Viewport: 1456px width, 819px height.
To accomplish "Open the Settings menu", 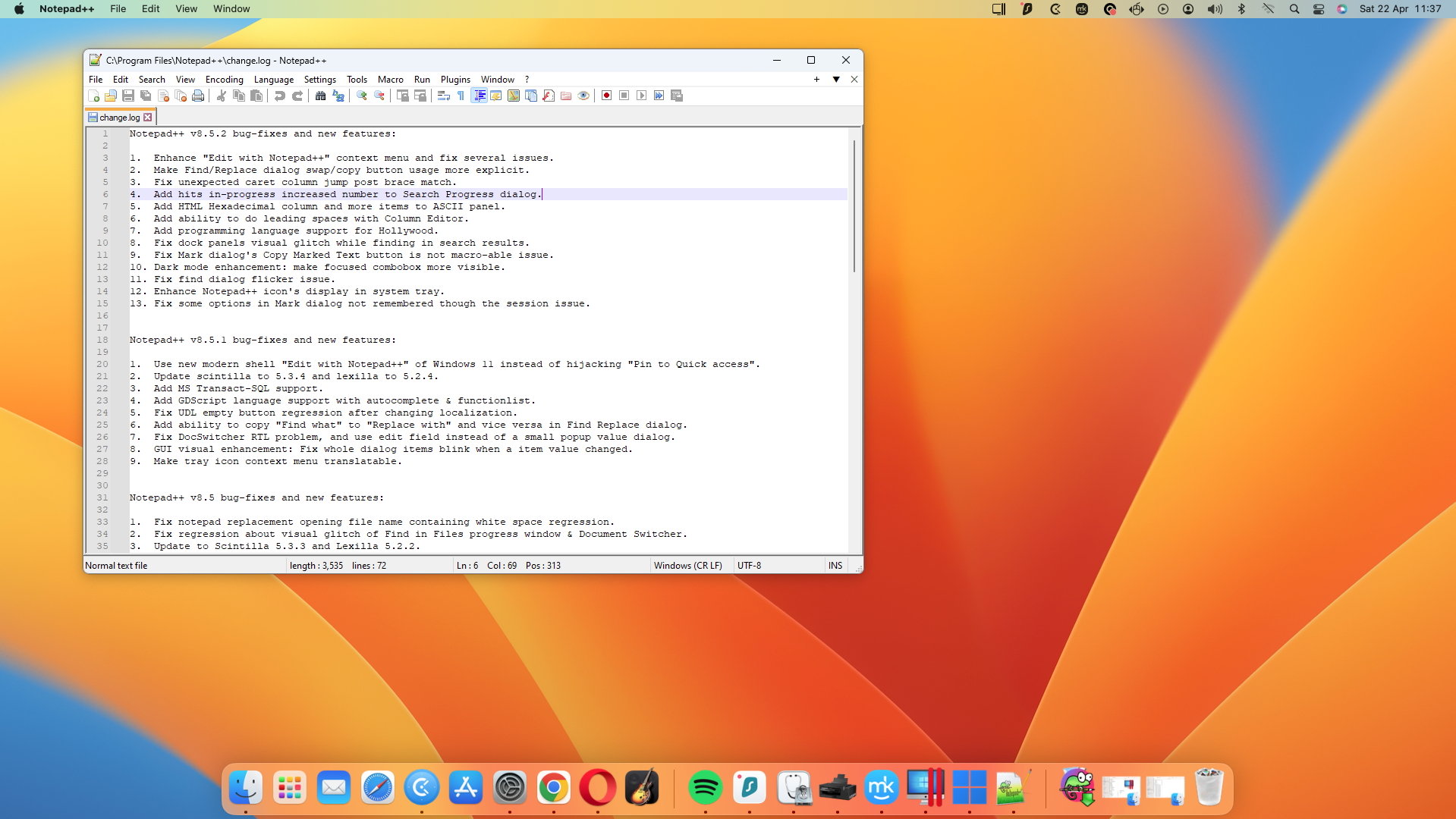I will [x=320, y=80].
